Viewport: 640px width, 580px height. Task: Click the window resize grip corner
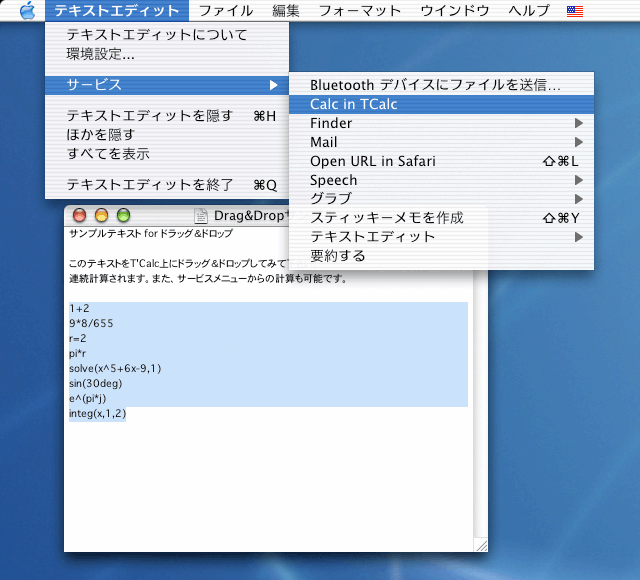click(481, 544)
